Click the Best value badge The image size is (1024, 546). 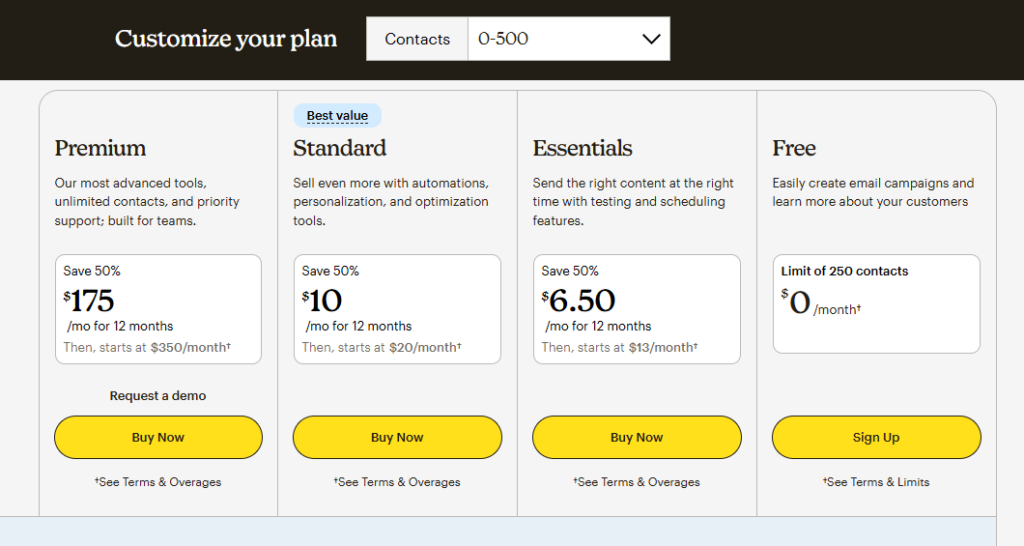337,116
